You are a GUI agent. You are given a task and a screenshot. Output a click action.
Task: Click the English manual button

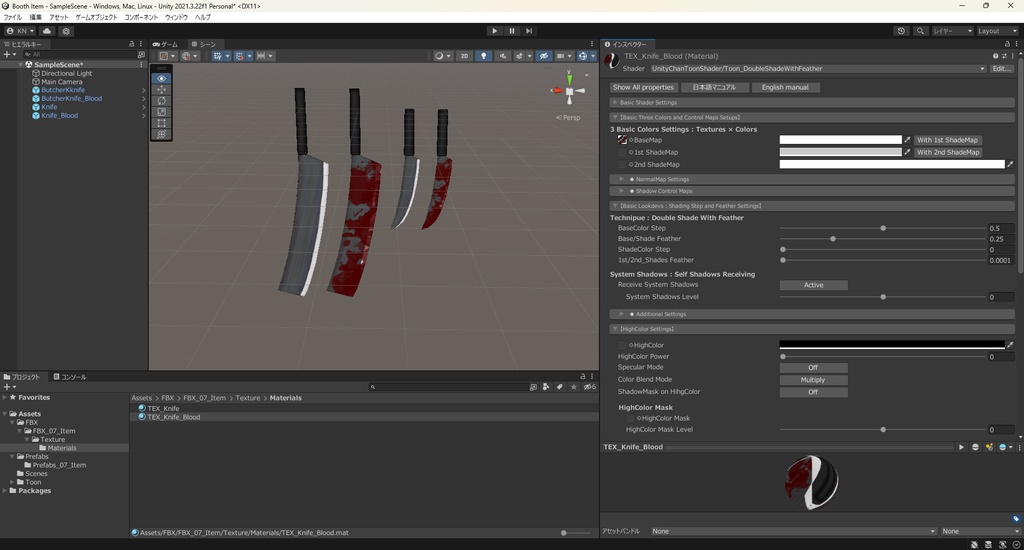[x=785, y=87]
